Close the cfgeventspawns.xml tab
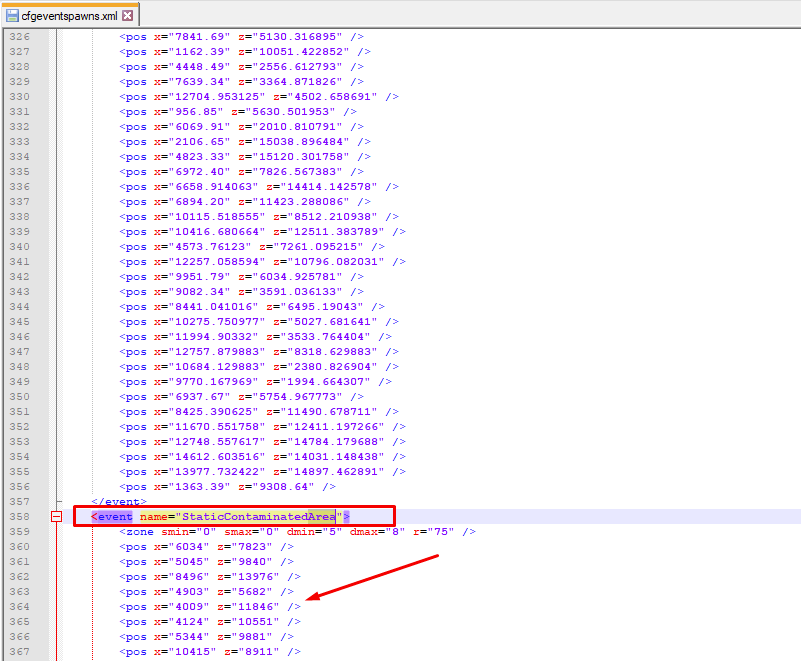Image resolution: width=801 pixels, height=661 pixels. pos(128,16)
